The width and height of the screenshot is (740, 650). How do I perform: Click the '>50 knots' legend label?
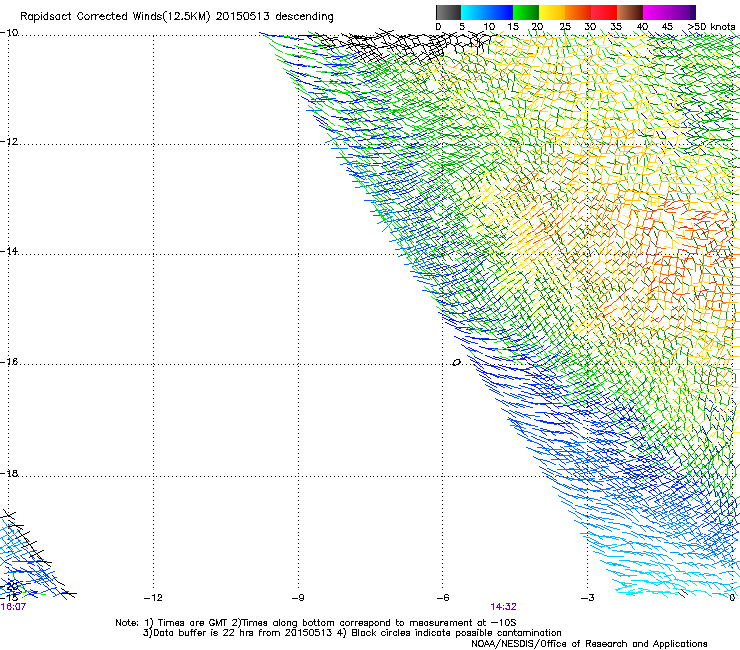[711, 27]
